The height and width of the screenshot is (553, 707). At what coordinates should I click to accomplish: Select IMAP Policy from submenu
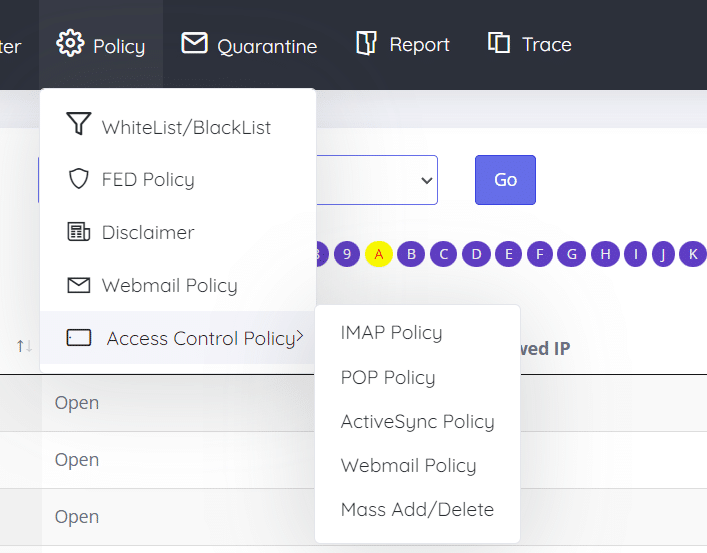(391, 333)
